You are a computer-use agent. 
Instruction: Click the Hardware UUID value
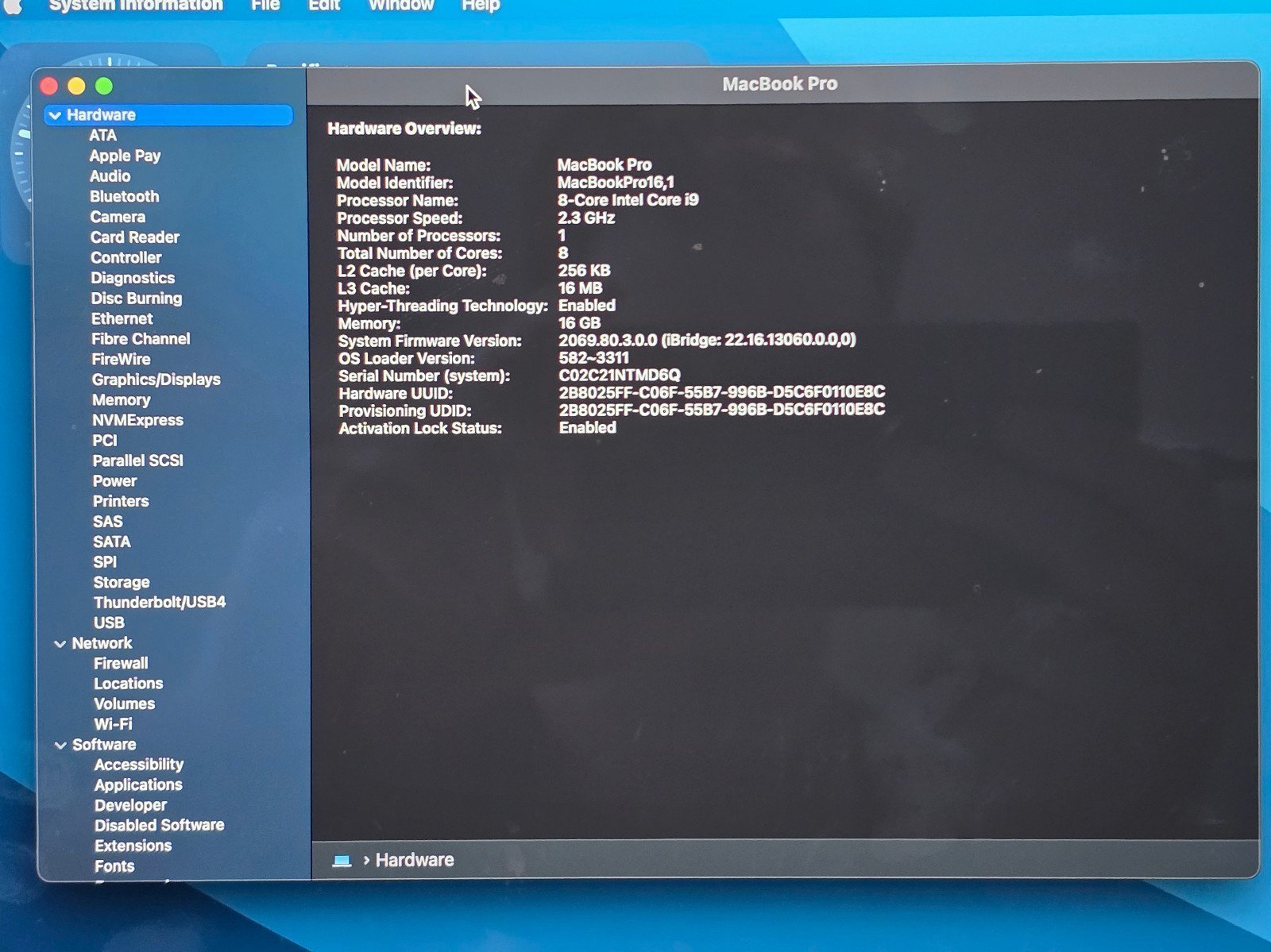[x=721, y=392]
